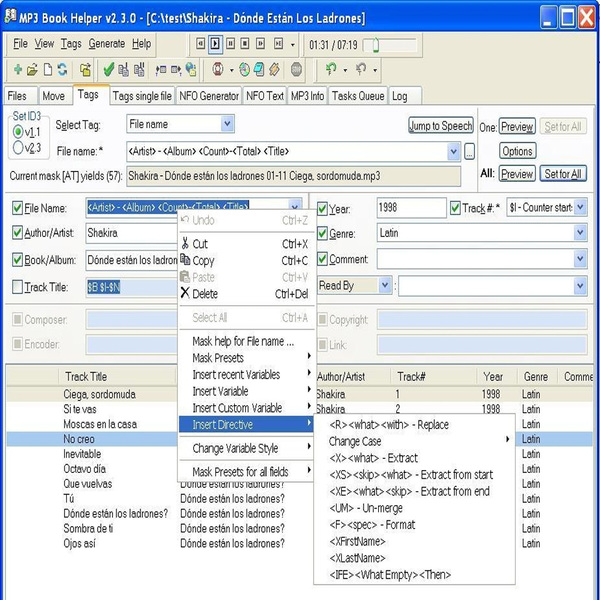The width and height of the screenshot is (600, 600).
Task: Open the green undo history dropdown arrow
Action: [x=345, y=70]
